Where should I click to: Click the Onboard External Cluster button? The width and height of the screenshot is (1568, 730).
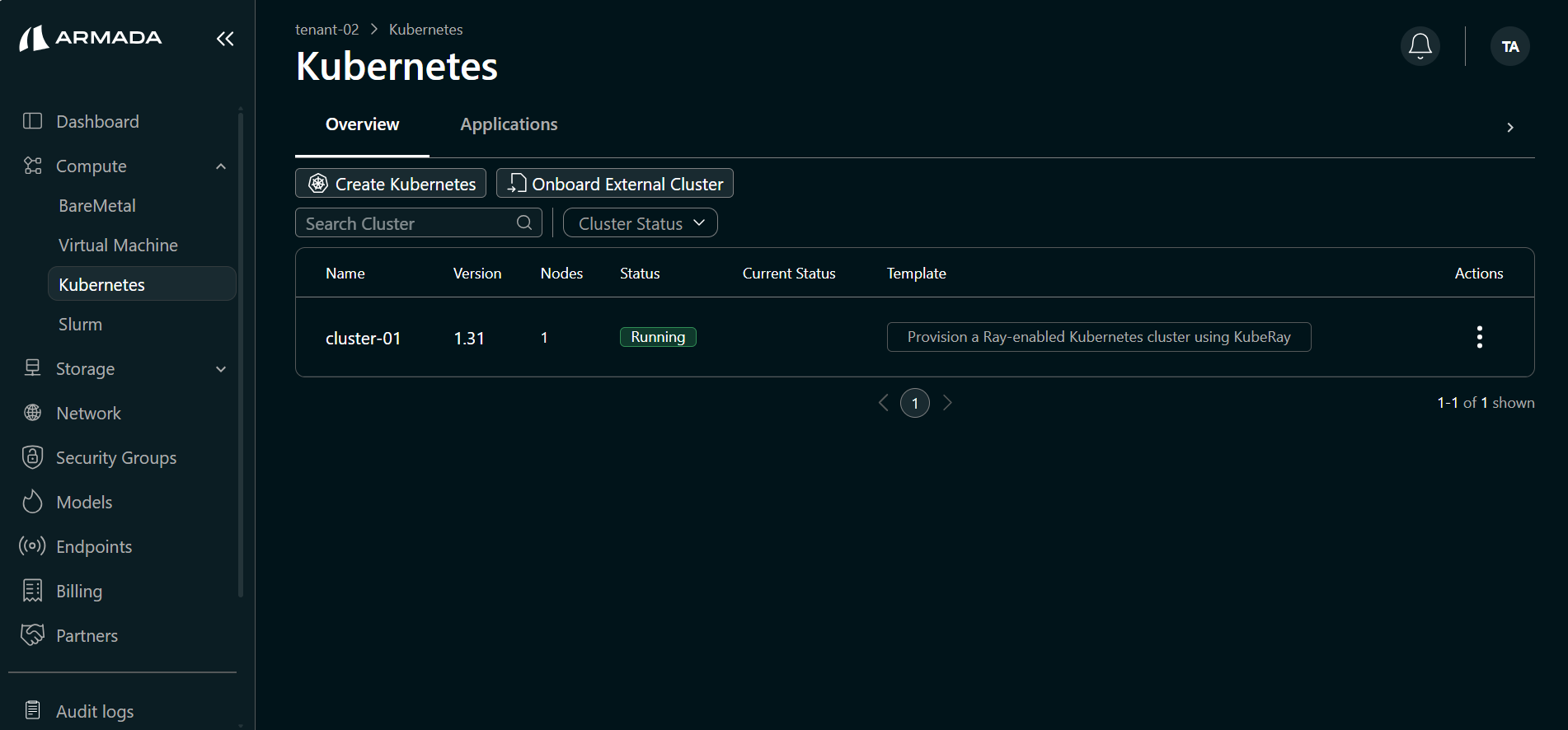point(615,183)
